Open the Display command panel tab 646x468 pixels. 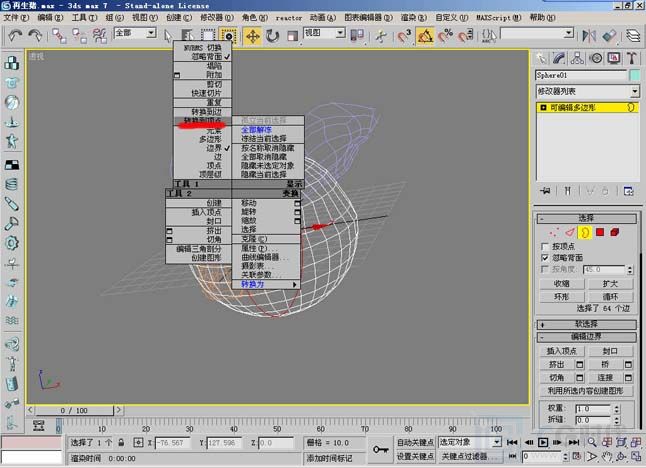pos(614,58)
